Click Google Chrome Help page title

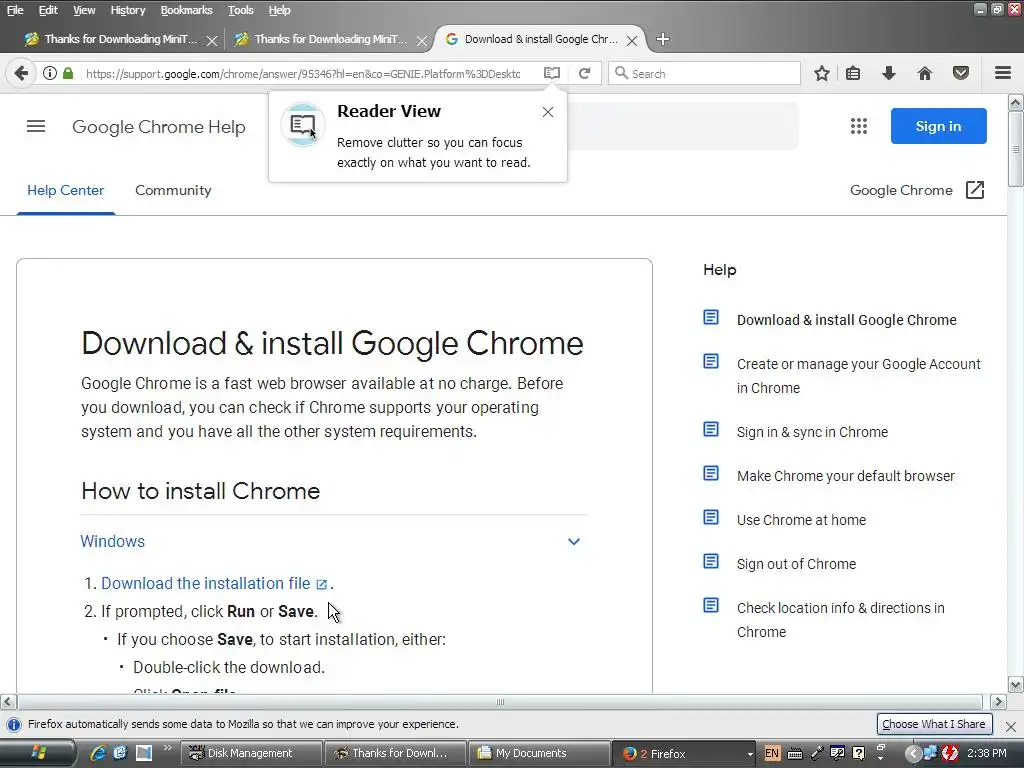click(x=159, y=127)
